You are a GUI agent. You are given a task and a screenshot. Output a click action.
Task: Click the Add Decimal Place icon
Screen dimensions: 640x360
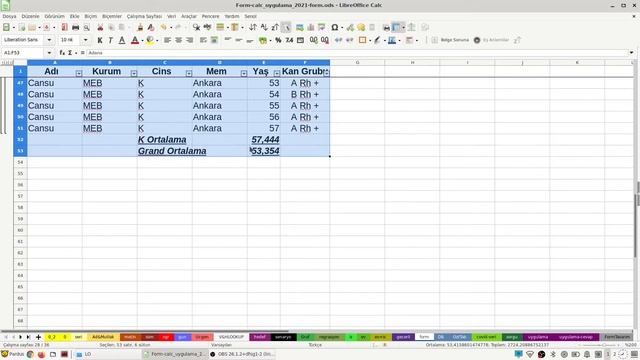[x=313, y=40]
